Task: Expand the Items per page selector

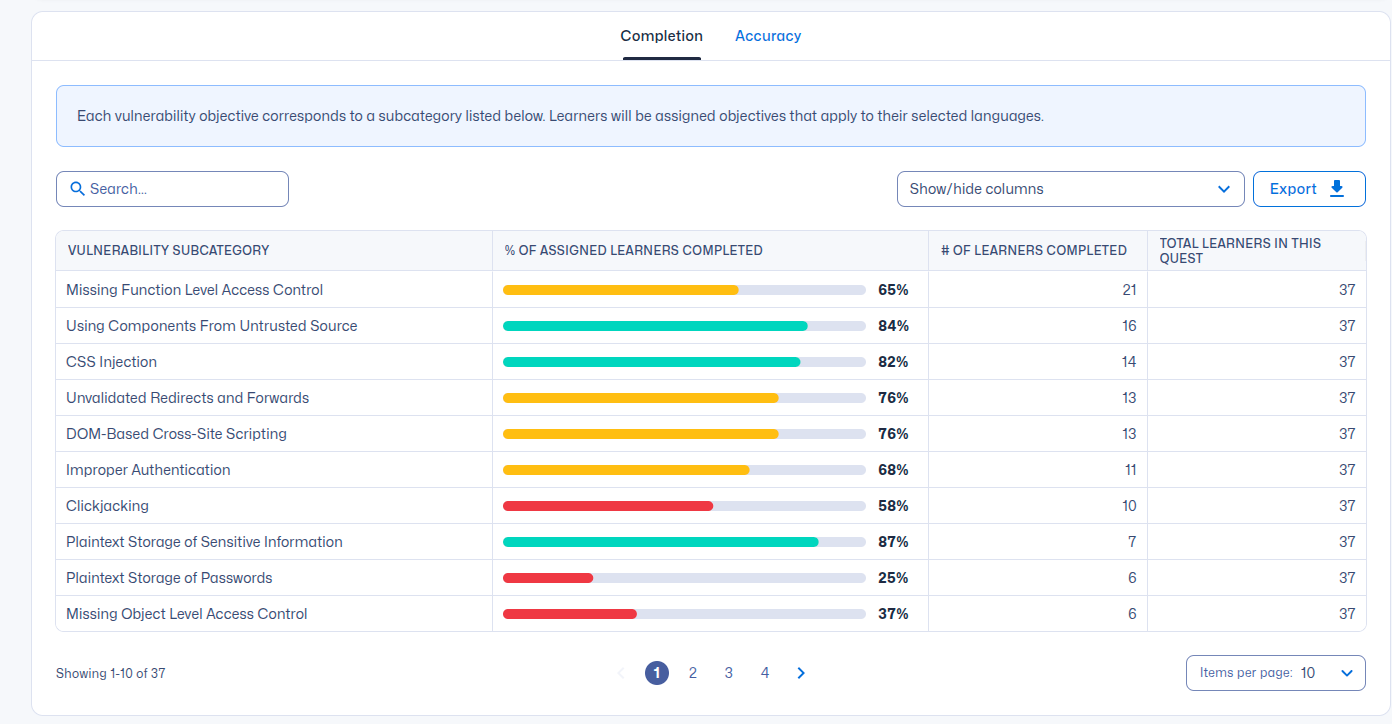Action: [1275, 673]
